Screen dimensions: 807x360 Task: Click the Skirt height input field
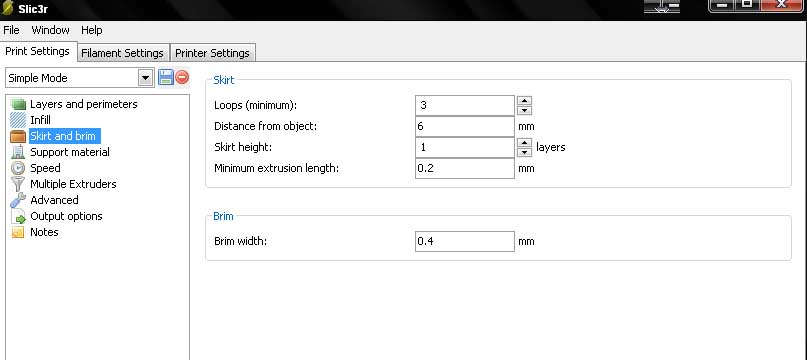465,147
